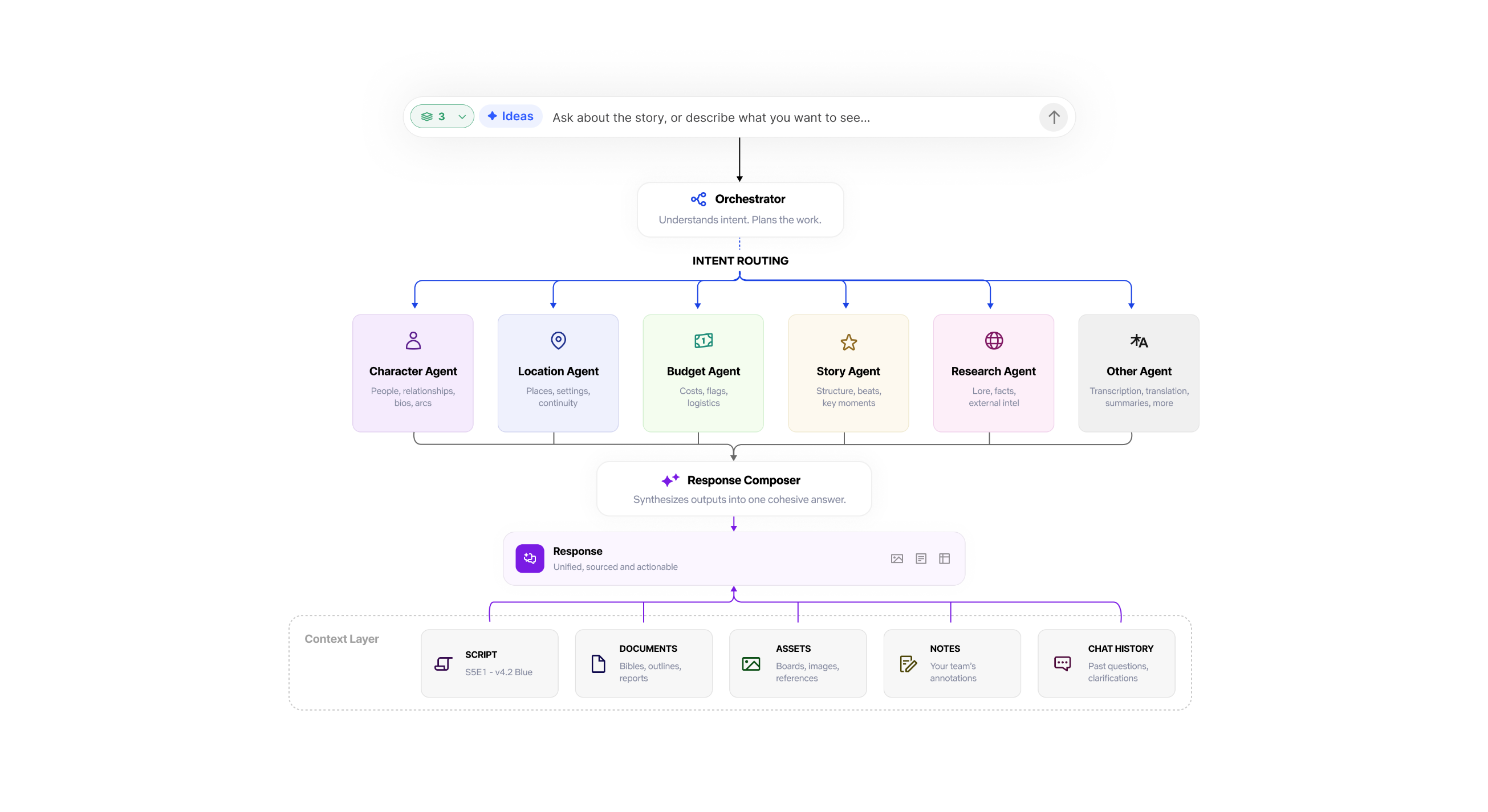The width and height of the screenshot is (1488, 812).
Task: Open the Budget Agent card title
Action: [703, 372]
